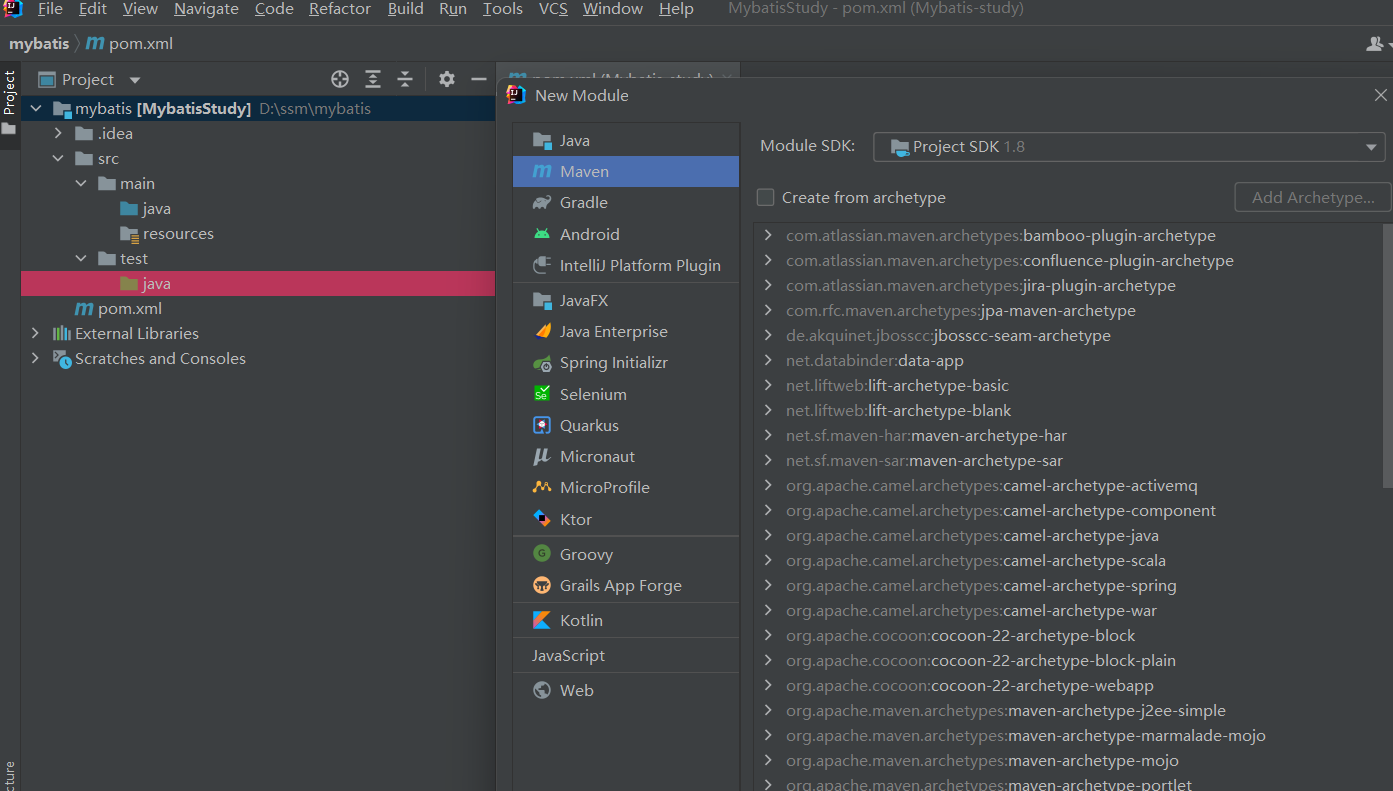This screenshot has height=791, width=1393.
Task: Choose the Grails App Forge icon
Action: click(542, 586)
